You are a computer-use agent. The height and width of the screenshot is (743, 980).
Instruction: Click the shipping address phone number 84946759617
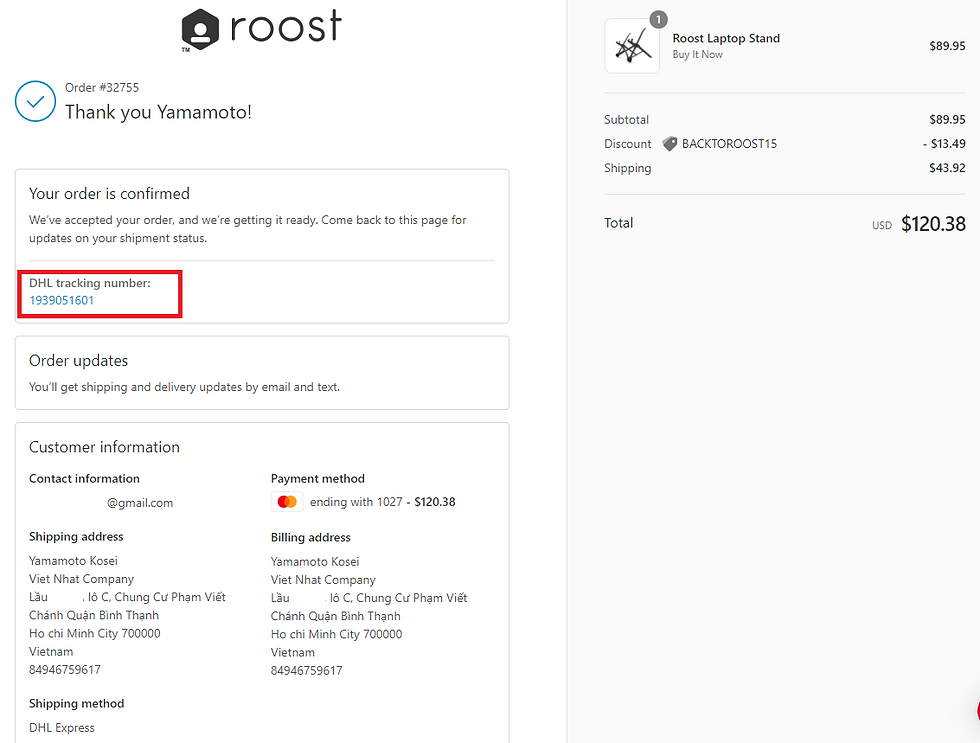pyautogui.click(x=65, y=670)
